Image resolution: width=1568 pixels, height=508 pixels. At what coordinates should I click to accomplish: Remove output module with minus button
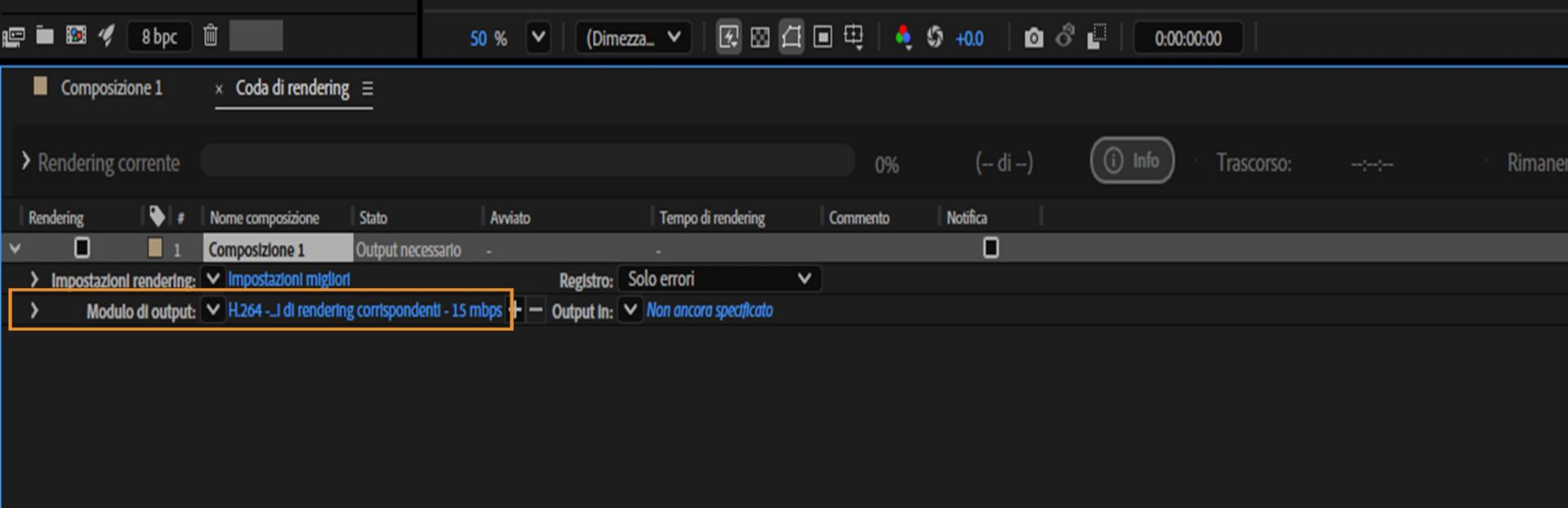pos(536,311)
